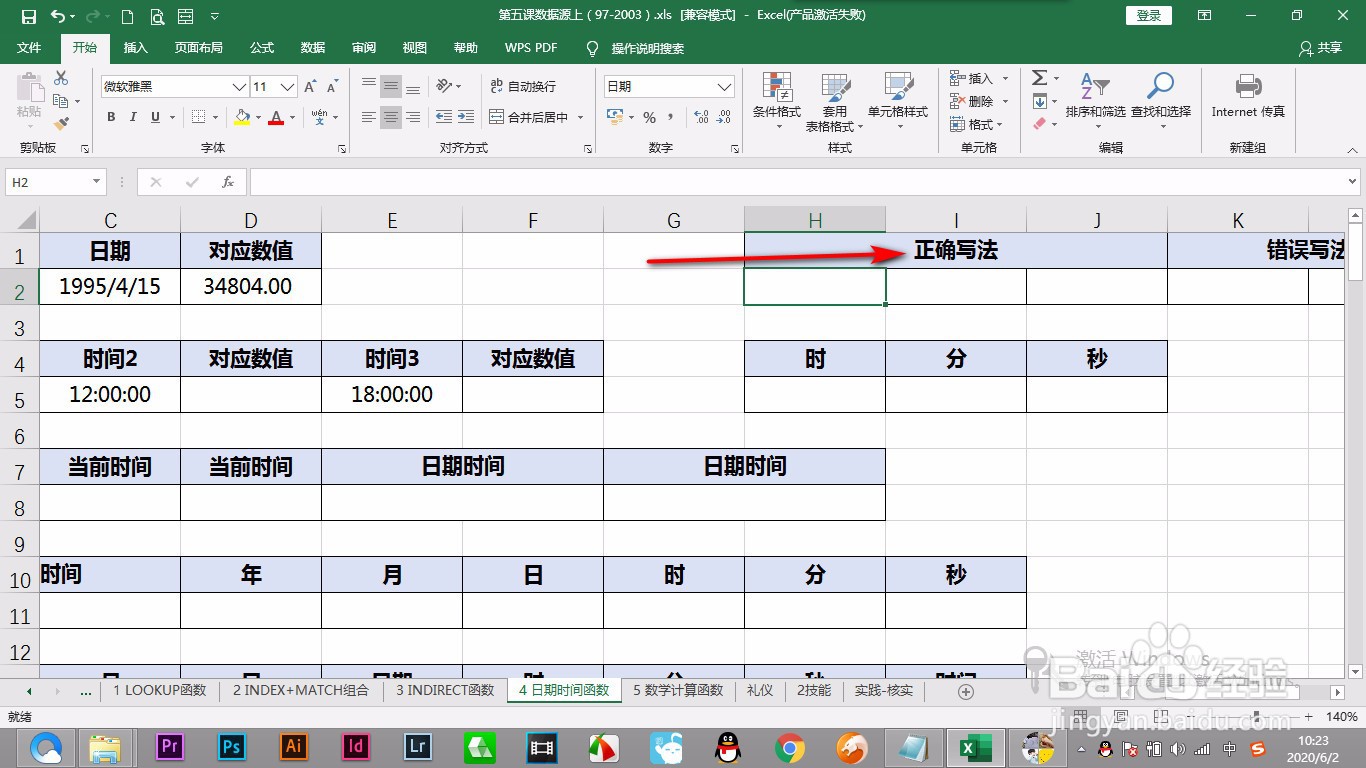Click 套用表格格式 (Format as Table)

pyautogui.click(x=836, y=103)
